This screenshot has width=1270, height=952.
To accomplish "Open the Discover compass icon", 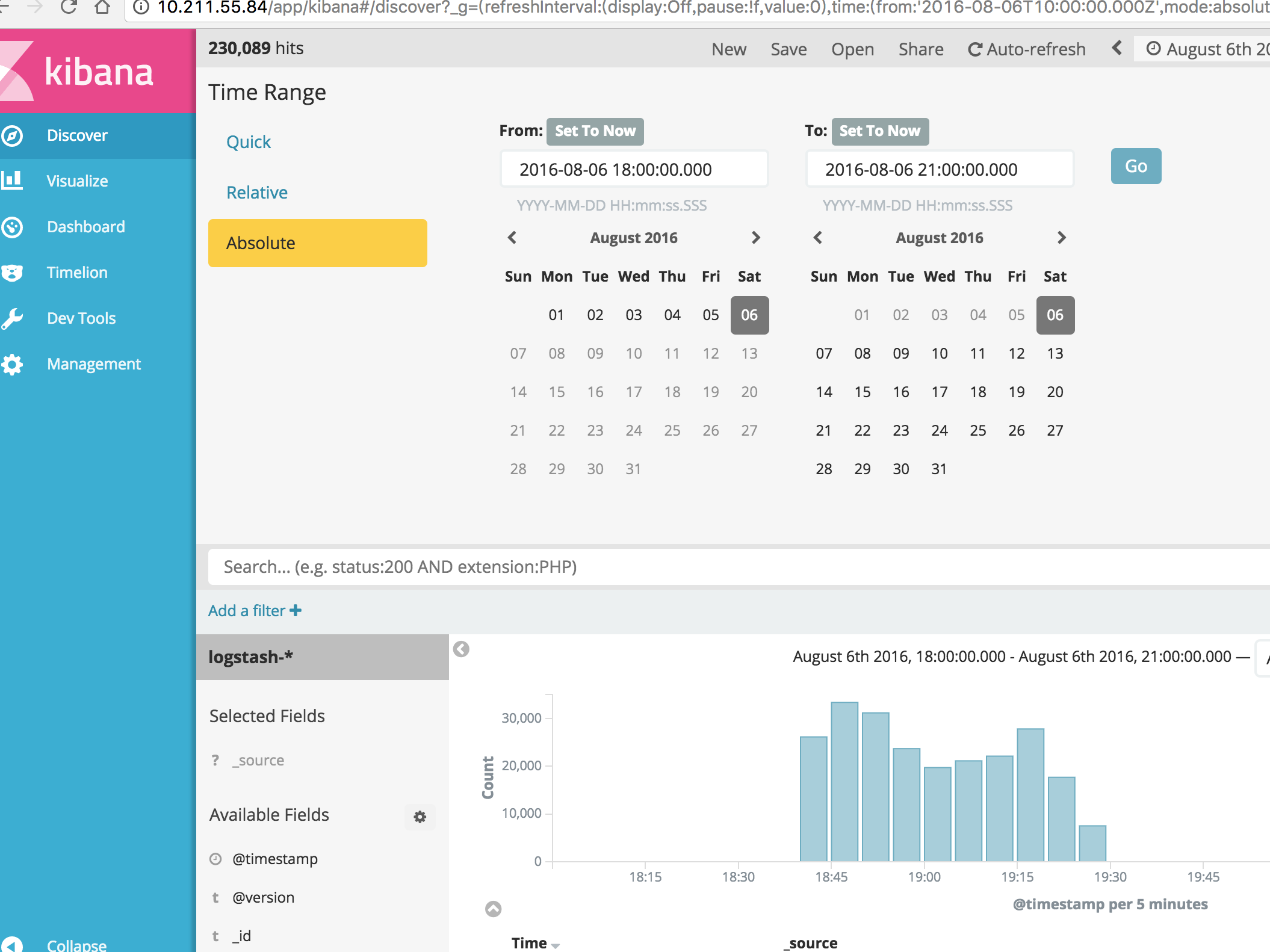I will (x=12, y=135).
